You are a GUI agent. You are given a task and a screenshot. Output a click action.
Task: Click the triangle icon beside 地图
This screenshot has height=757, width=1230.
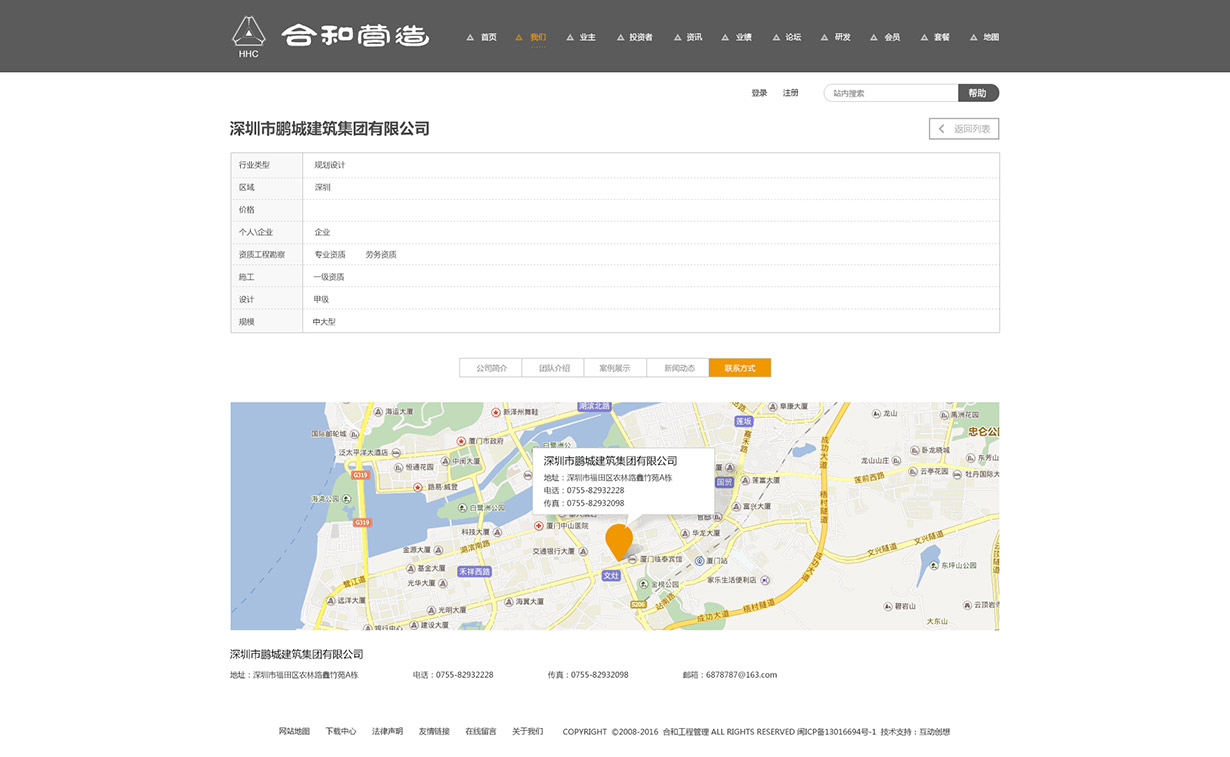[x=973, y=38]
